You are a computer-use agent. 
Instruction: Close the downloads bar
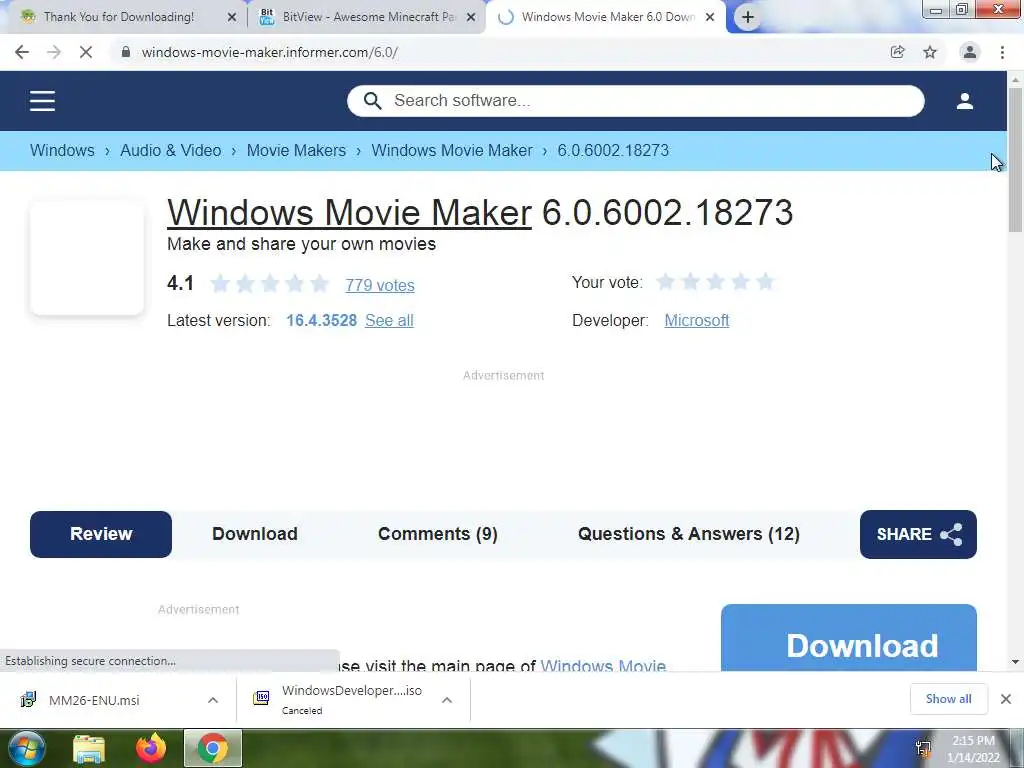(1006, 699)
